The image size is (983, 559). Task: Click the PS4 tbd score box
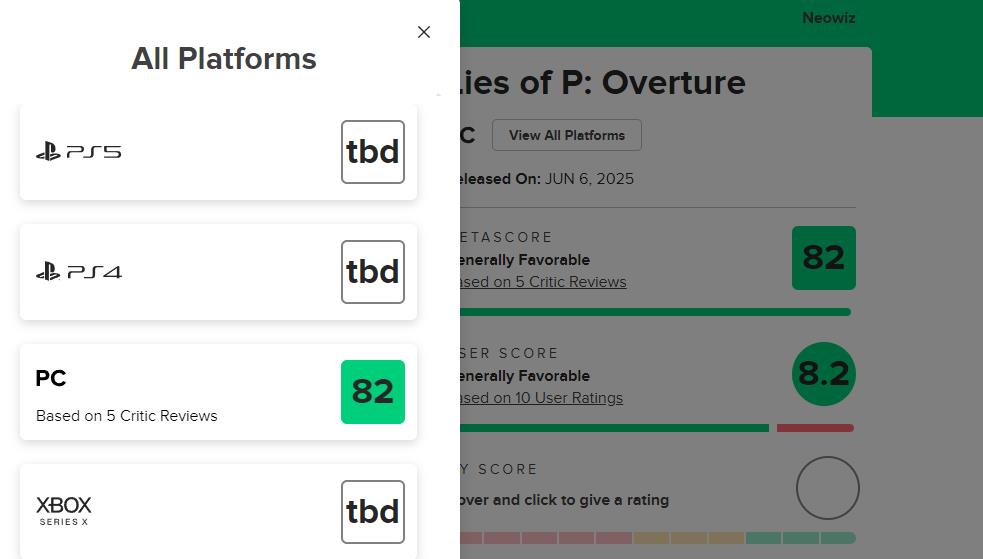[x=373, y=272]
